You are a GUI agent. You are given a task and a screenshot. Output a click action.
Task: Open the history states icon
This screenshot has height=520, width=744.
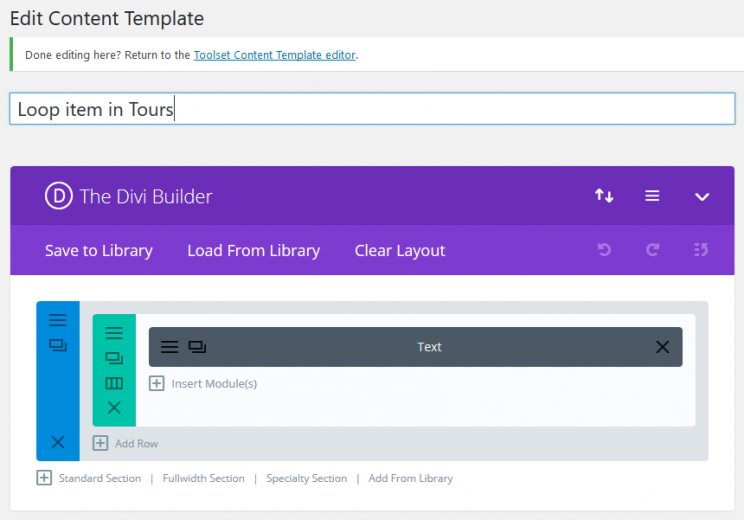coord(701,250)
